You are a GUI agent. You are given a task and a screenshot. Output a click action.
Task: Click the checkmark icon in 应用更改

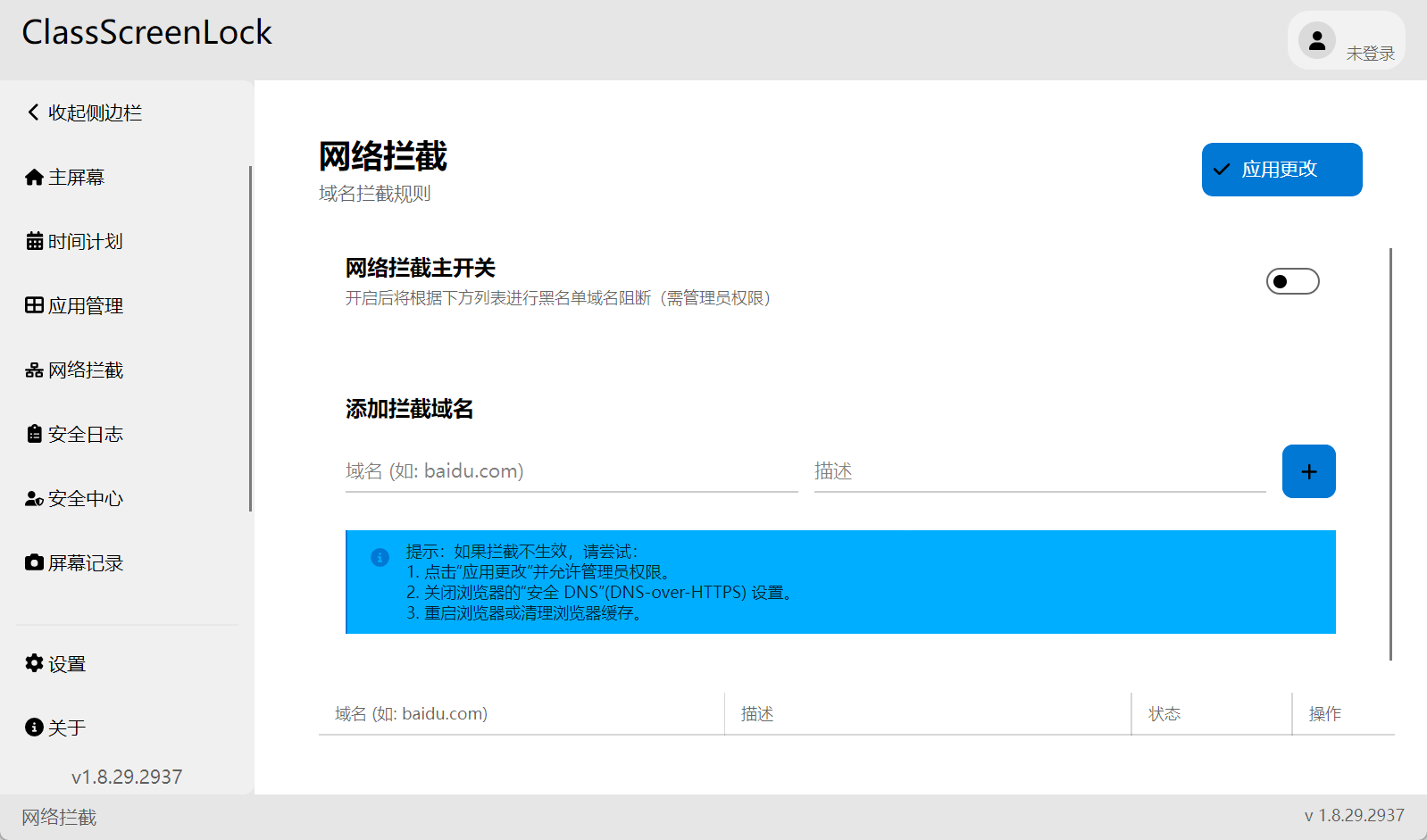(1222, 170)
